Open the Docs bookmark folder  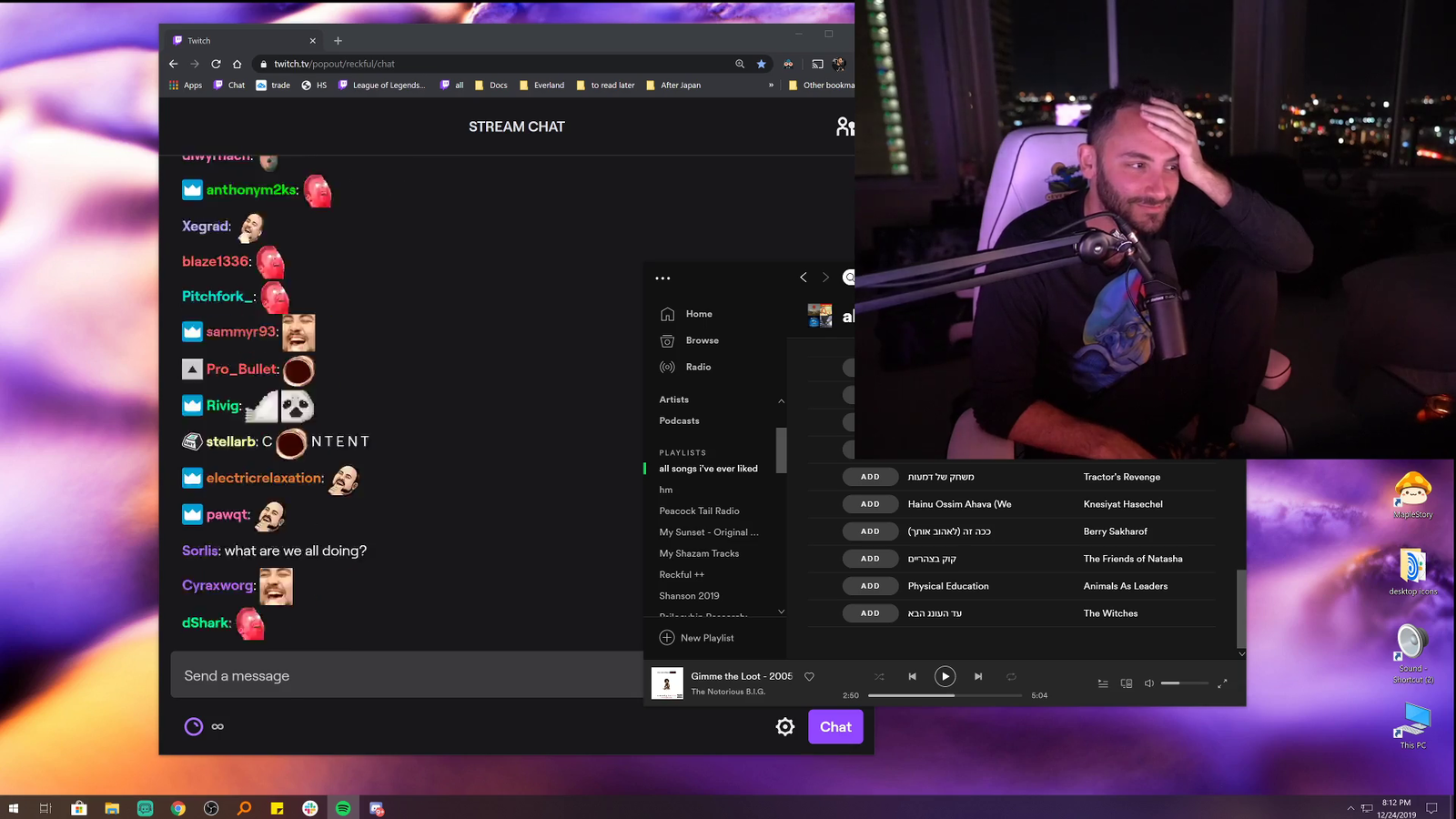pos(491,86)
